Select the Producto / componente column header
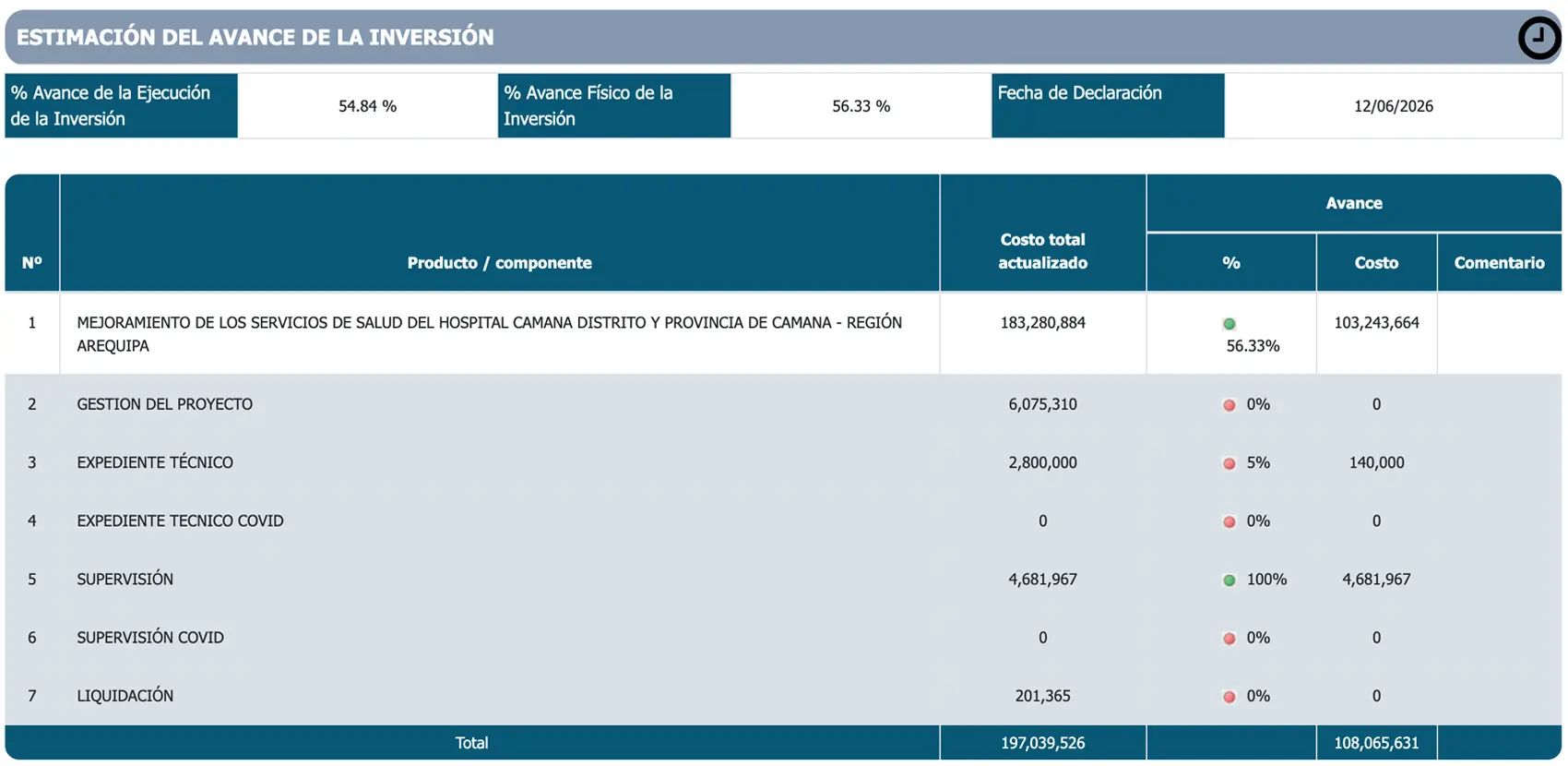 click(x=500, y=263)
